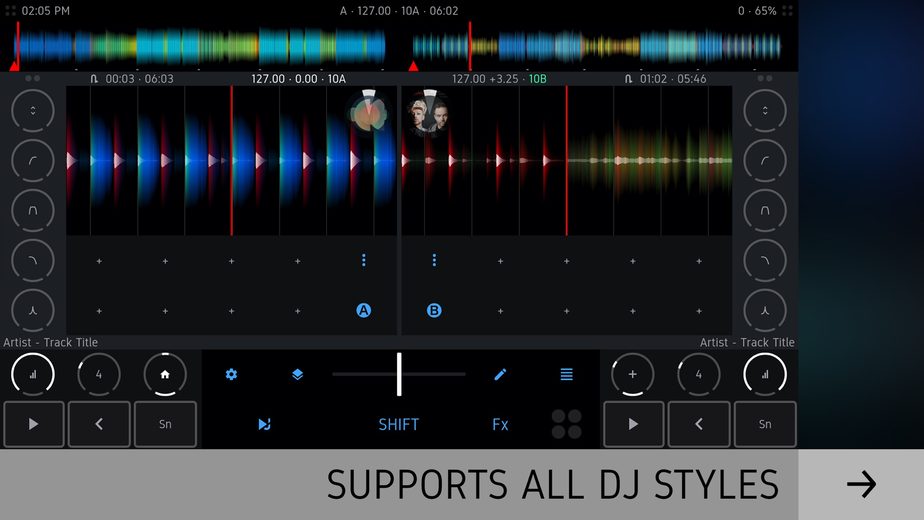Tap right deck loop length 4 knob
Viewport: 924px width, 520px height.
pos(699,374)
